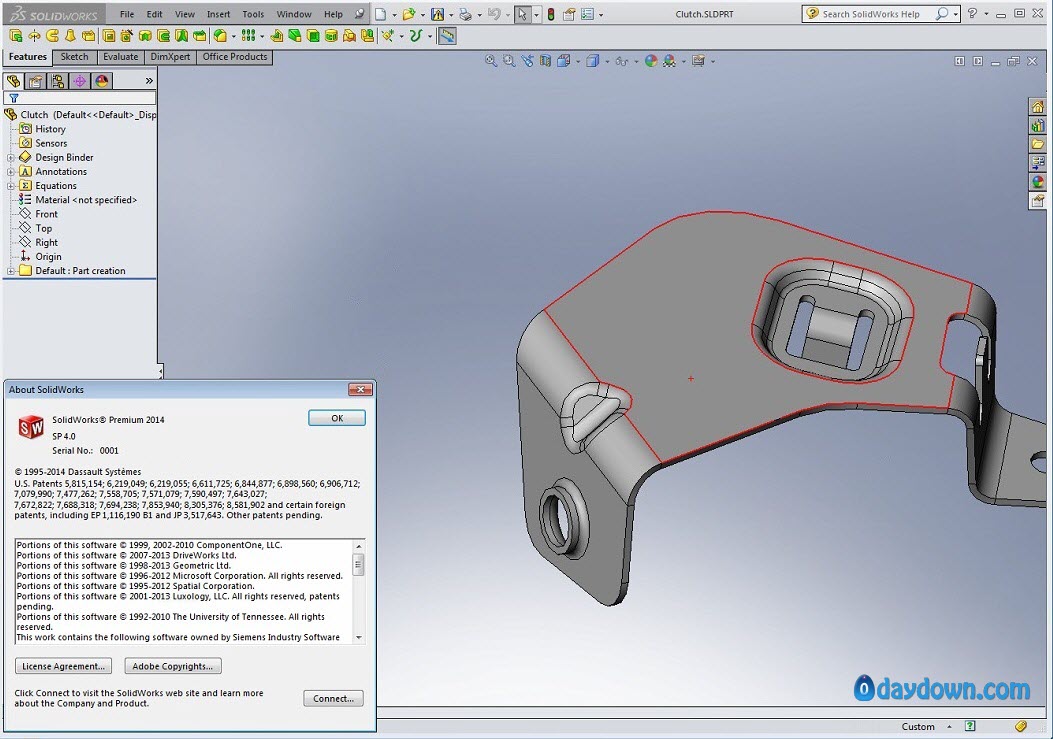
Task: Switch to PropertyManager panel tab
Action: point(36,81)
